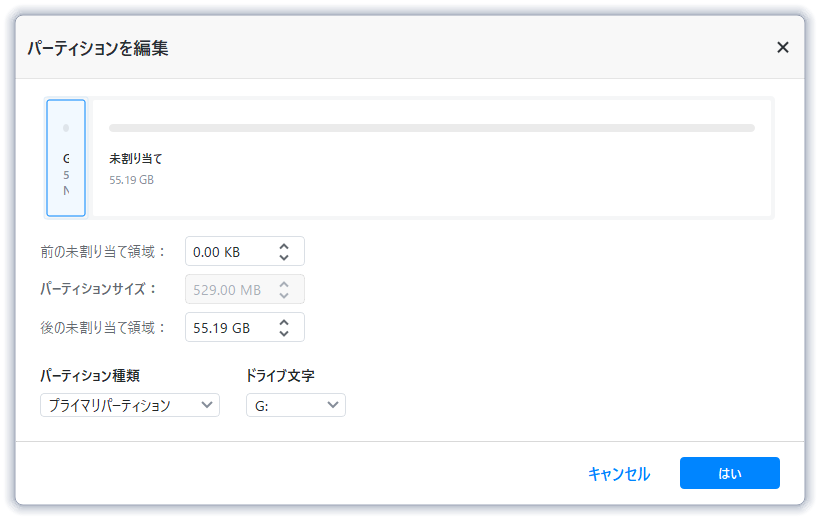The width and height of the screenshot is (820, 520).
Task: Close the パーティションを編集 dialog
Action: (782, 47)
